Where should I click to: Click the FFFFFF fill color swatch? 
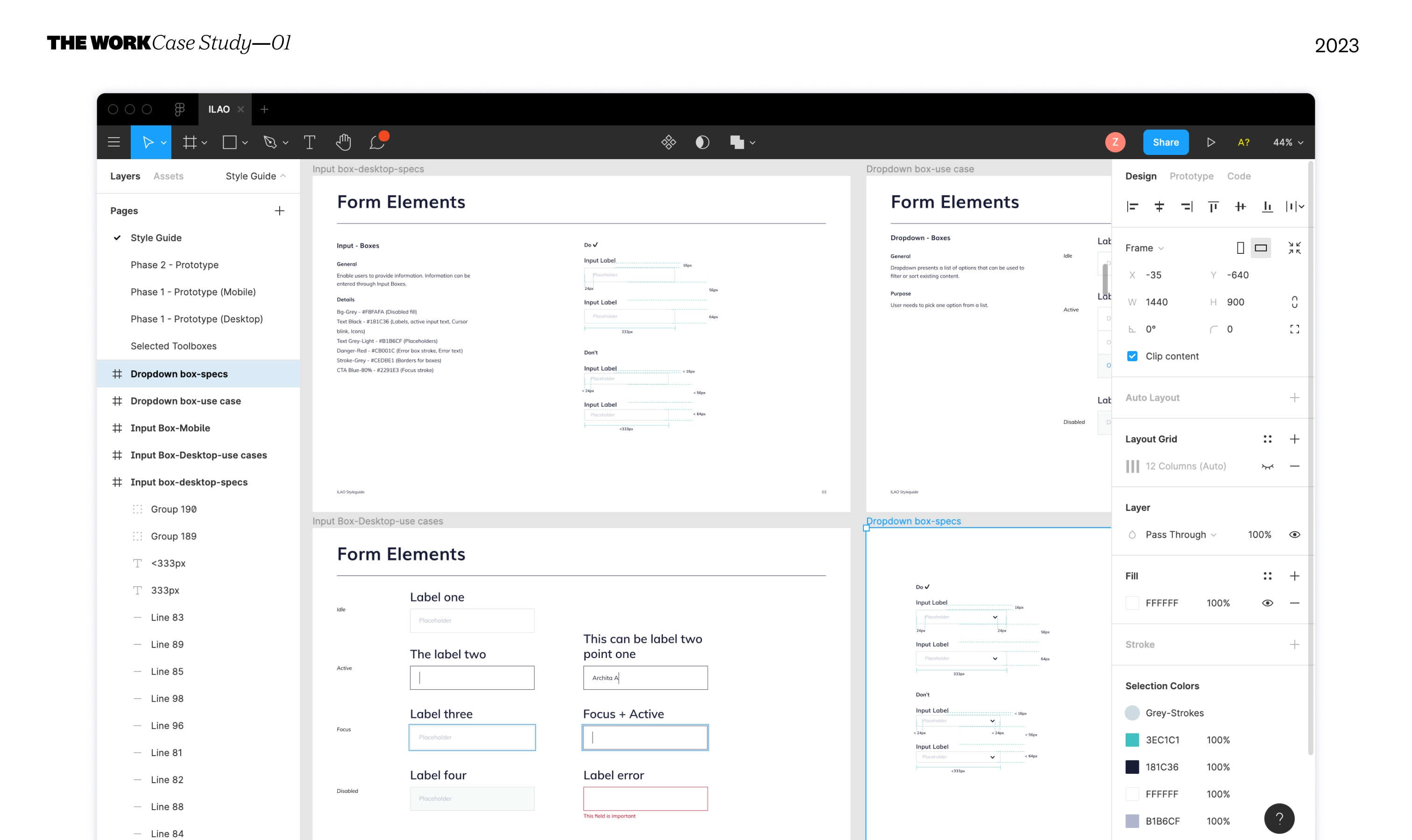click(1132, 603)
